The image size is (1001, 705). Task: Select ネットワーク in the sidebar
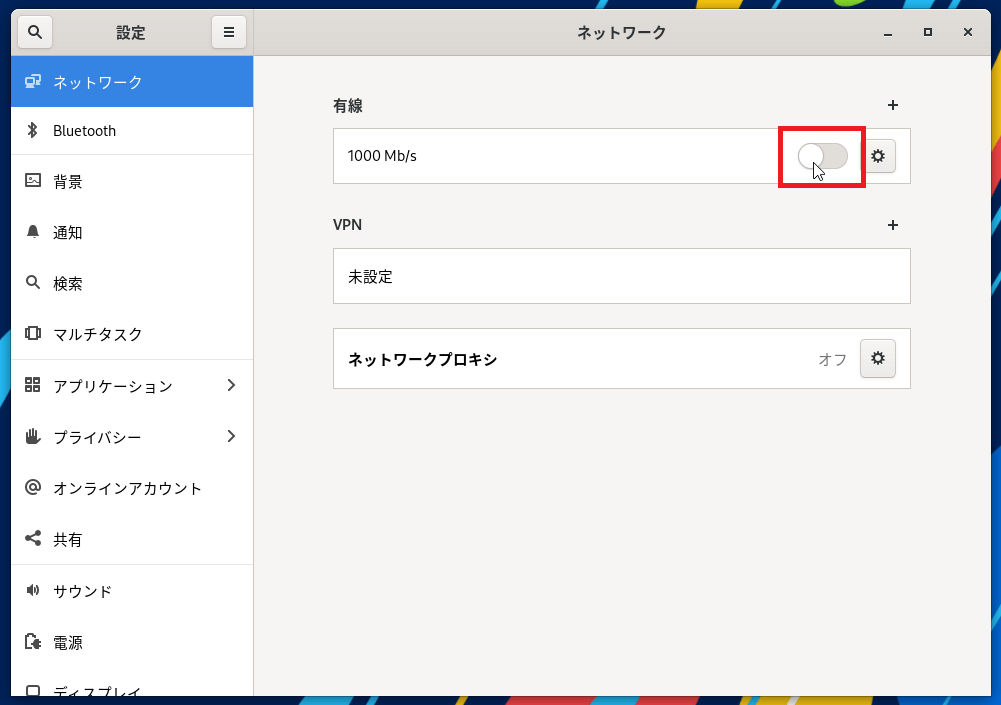point(97,82)
